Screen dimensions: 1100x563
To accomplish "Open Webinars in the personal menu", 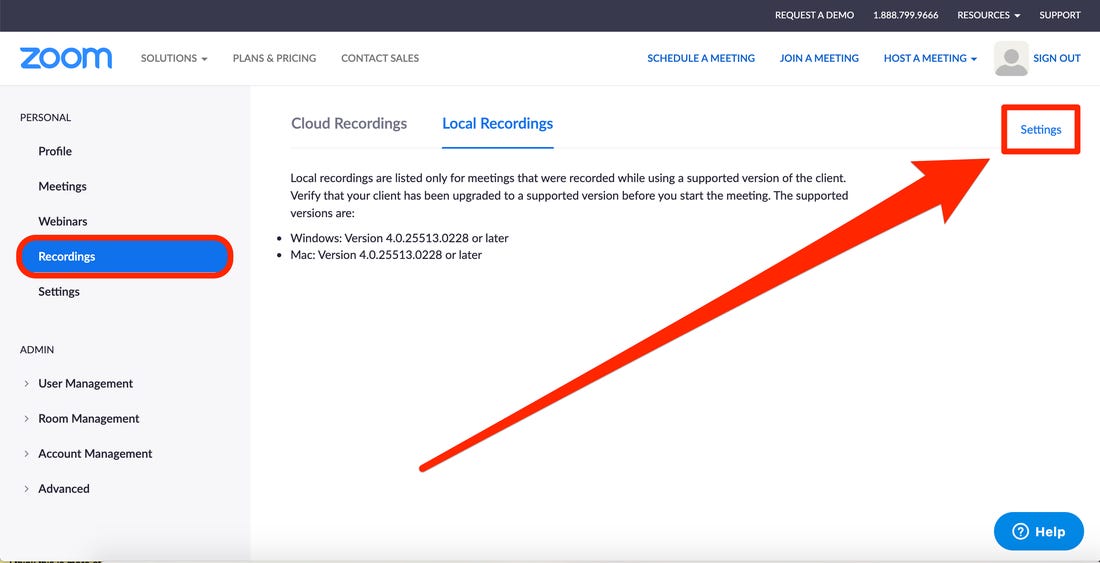I will click(62, 222).
